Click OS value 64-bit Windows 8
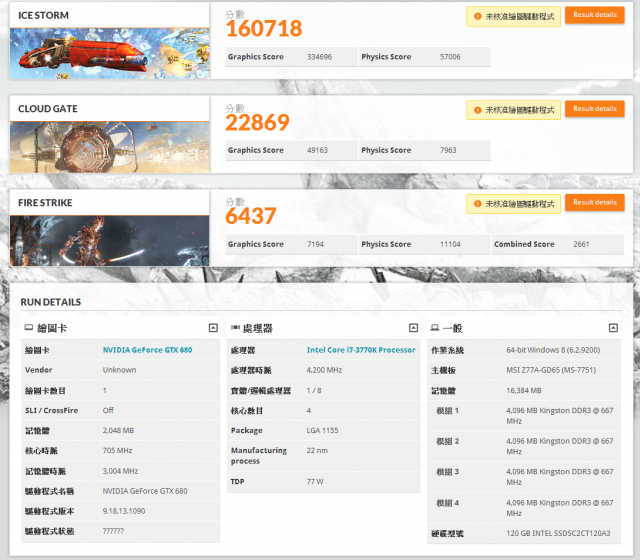Screen dimensions: 640x560 [553, 350]
